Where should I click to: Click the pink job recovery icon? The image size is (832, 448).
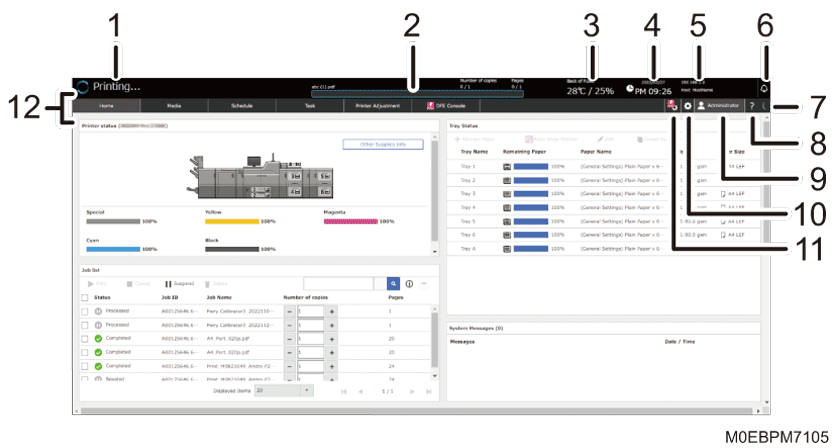(x=670, y=105)
